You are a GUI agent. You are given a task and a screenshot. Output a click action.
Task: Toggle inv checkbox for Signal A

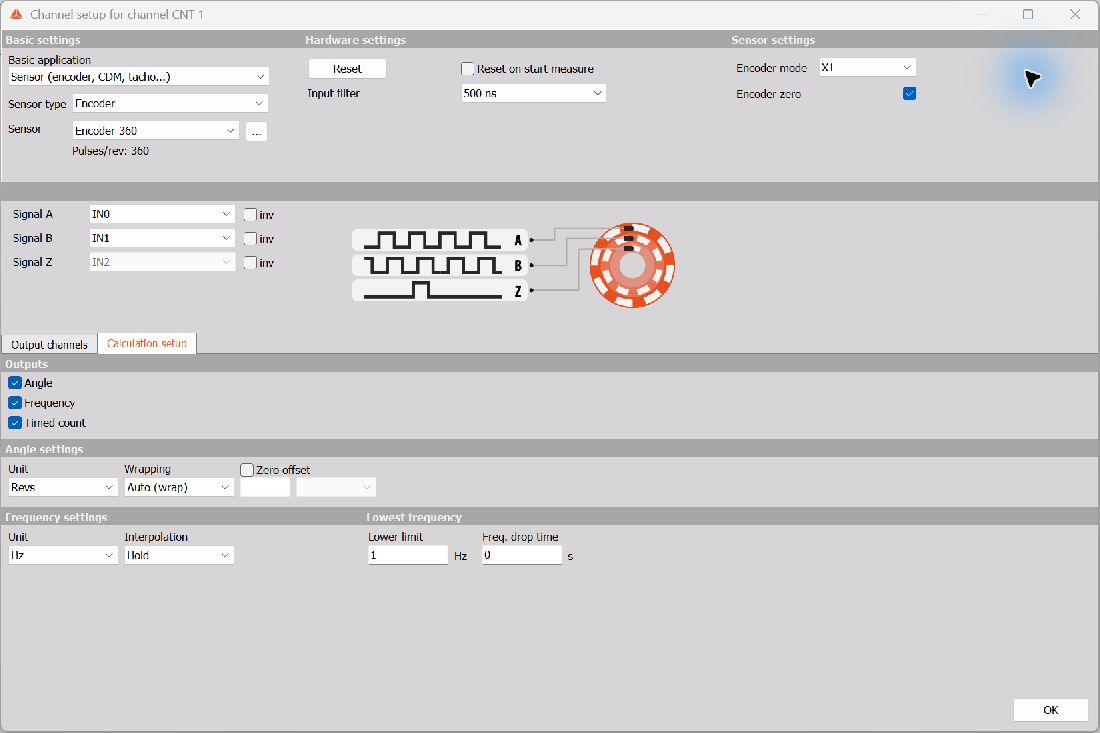(x=250, y=215)
